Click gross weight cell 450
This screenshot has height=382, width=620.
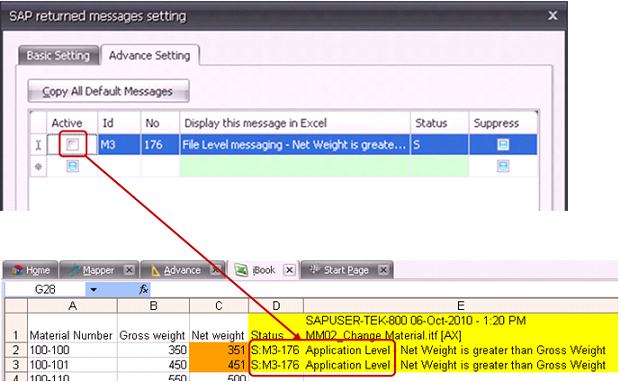point(153,365)
